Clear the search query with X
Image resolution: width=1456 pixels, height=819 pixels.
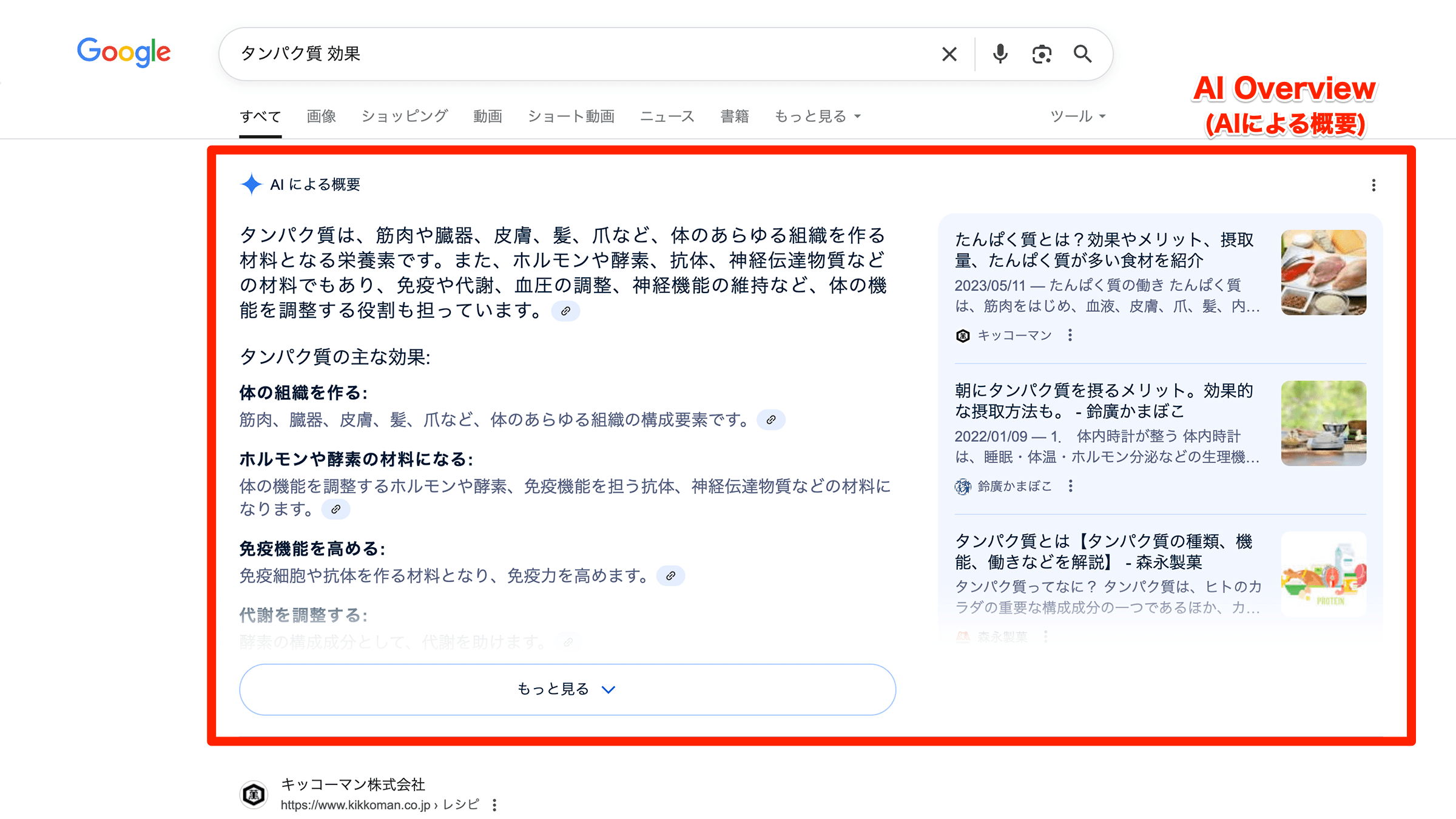(x=949, y=54)
